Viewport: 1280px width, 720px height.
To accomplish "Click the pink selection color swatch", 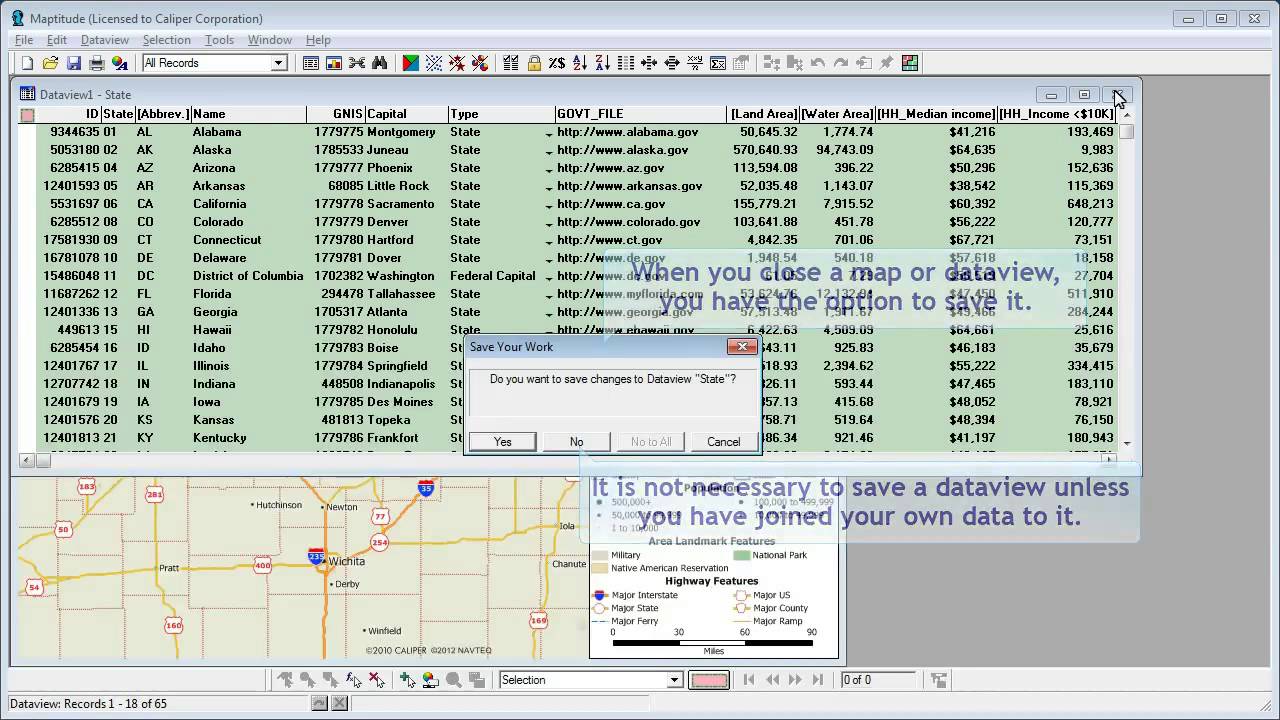I will [711, 680].
